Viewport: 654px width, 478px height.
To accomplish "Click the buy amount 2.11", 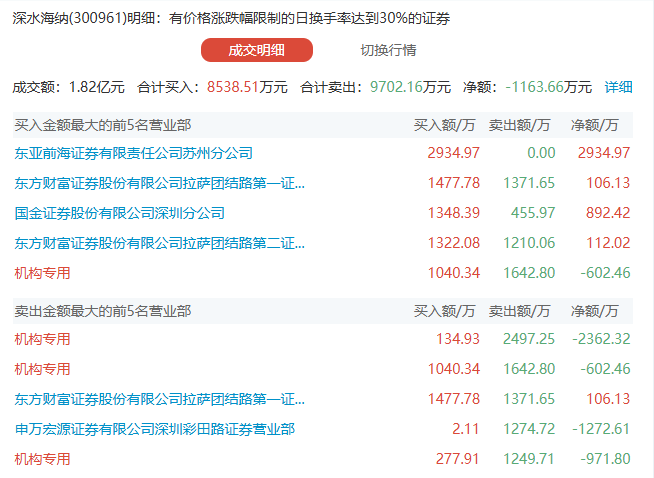I will click(465, 429).
